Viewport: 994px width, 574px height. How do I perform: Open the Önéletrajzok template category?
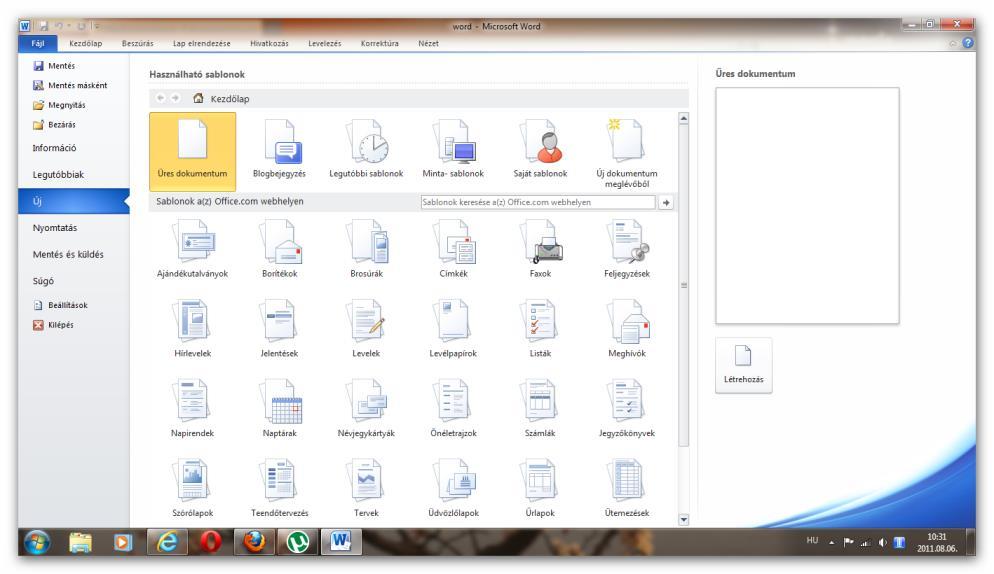pyautogui.click(x=453, y=408)
